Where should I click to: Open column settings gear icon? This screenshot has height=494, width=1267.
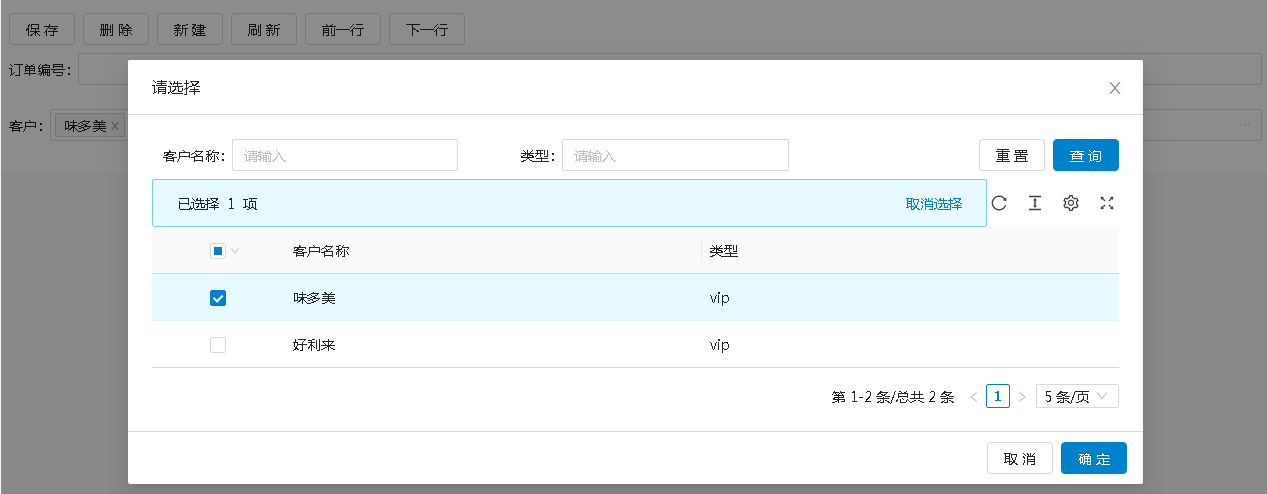coord(1071,203)
